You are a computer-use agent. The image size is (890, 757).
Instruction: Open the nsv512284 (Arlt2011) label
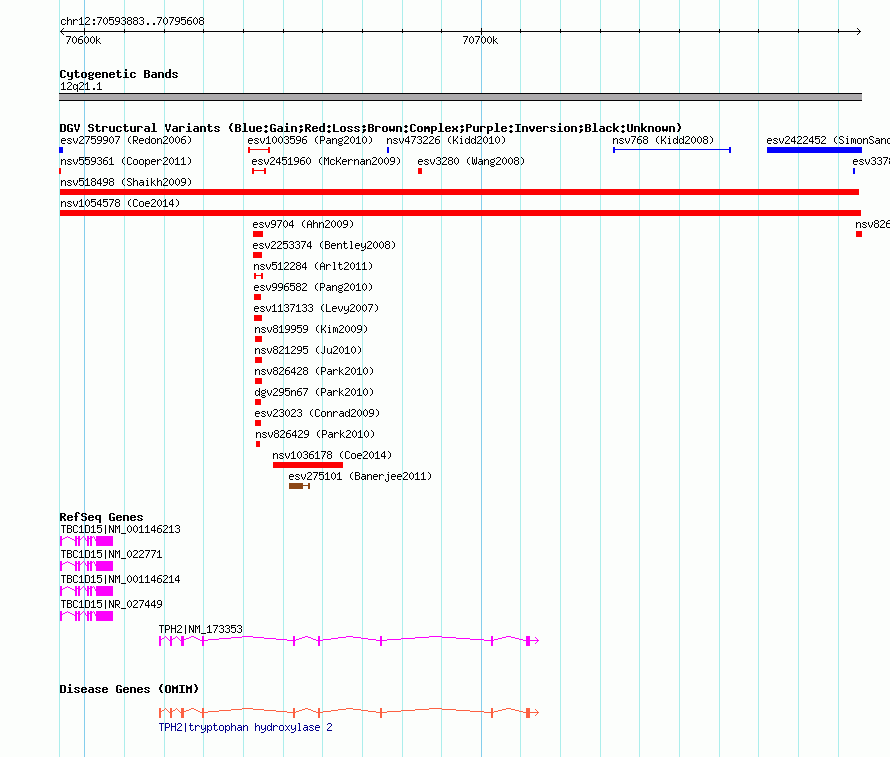[x=313, y=266]
